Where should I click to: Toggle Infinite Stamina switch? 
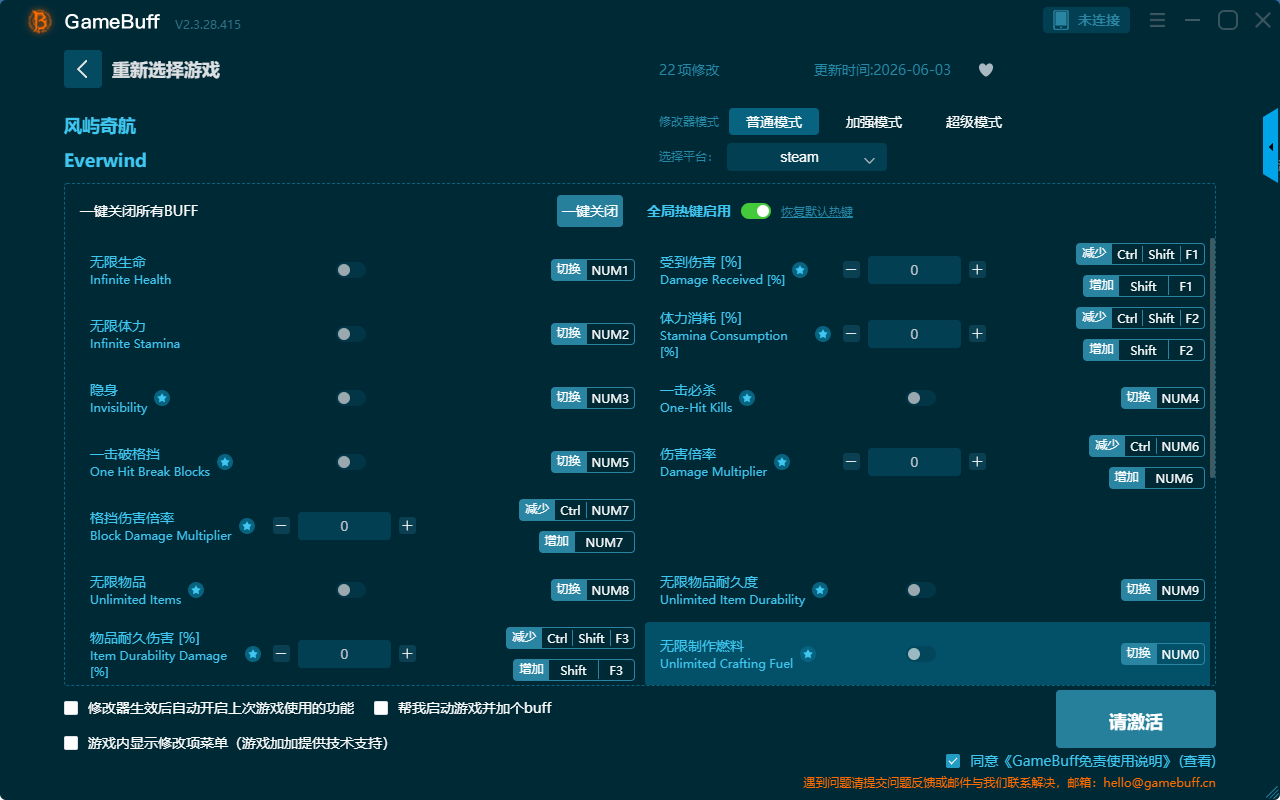[351, 334]
